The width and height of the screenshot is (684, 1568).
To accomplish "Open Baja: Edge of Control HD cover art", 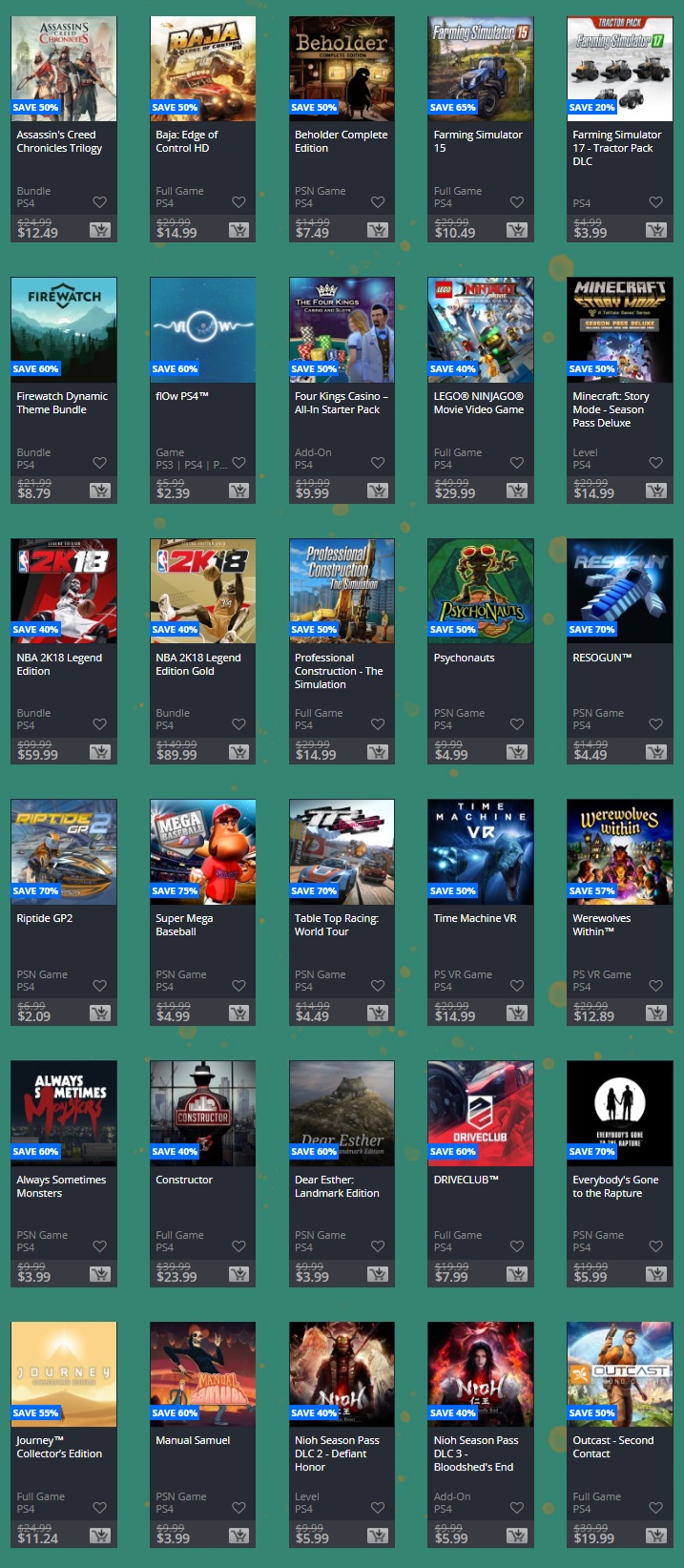I will click(203, 69).
